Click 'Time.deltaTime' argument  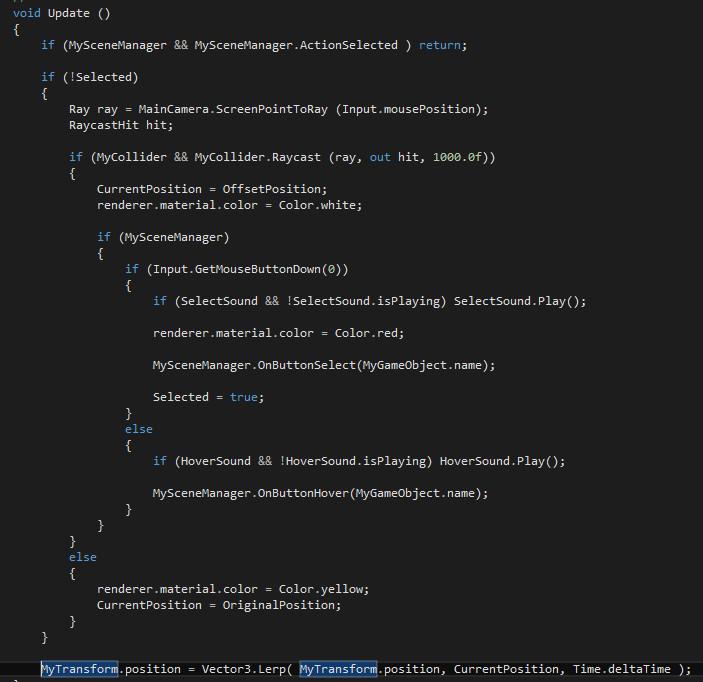pyautogui.click(x=622, y=669)
